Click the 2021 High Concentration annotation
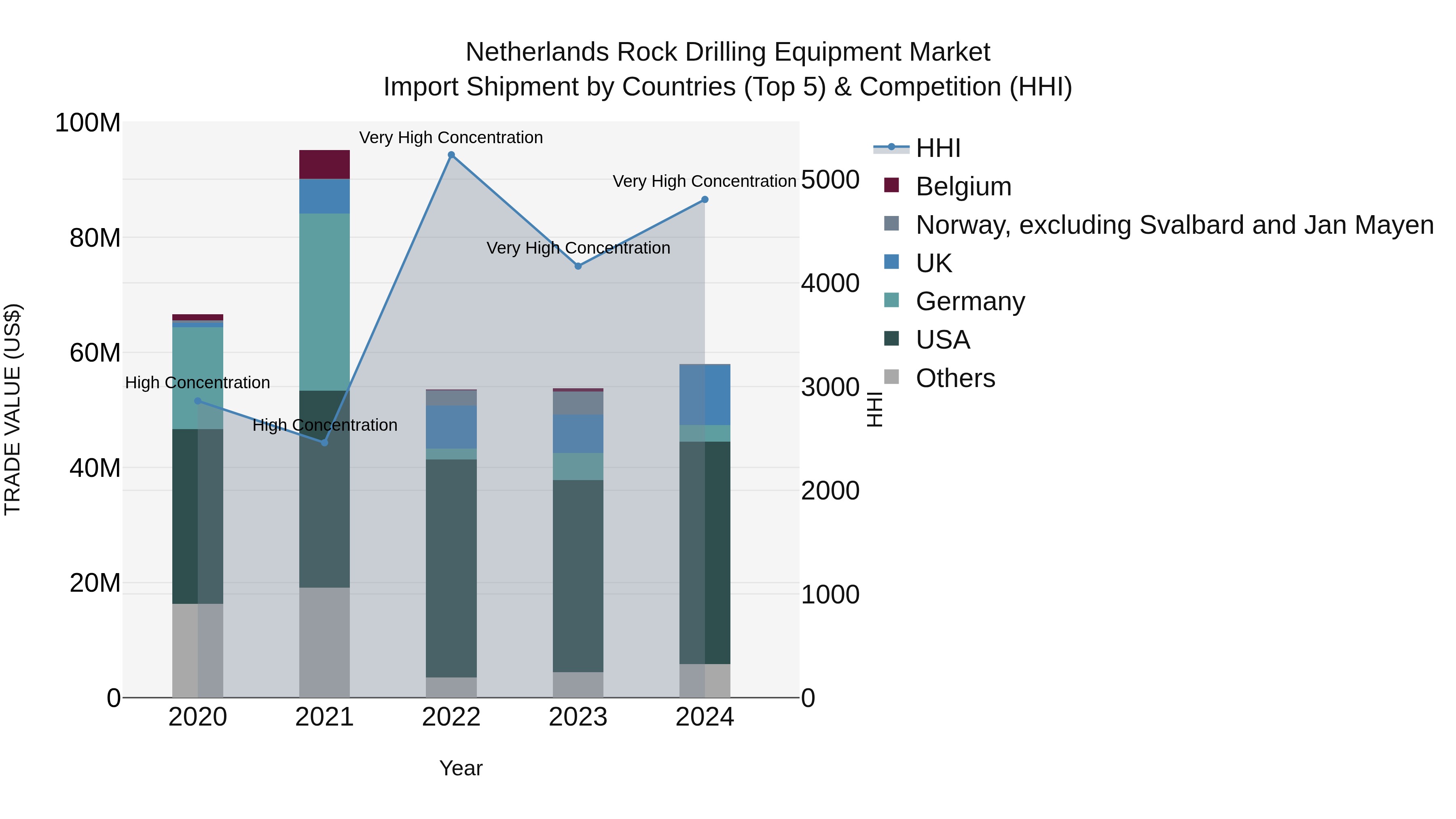 coord(325,425)
